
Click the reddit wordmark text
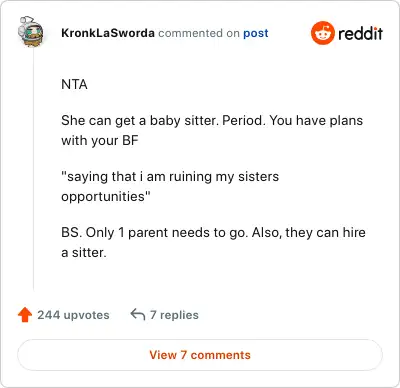[360, 34]
